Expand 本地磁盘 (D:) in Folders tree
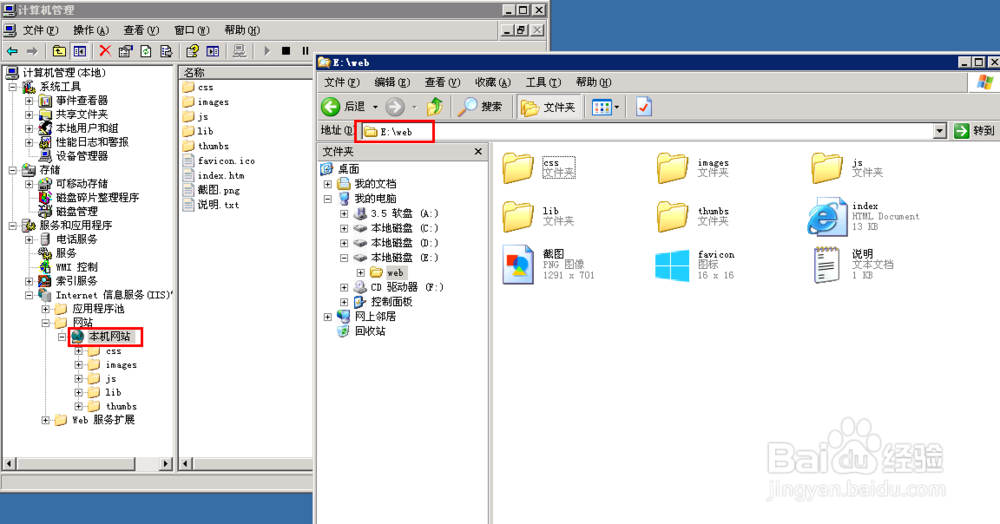This screenshot has height=524, width=1000. pos(344,243)
